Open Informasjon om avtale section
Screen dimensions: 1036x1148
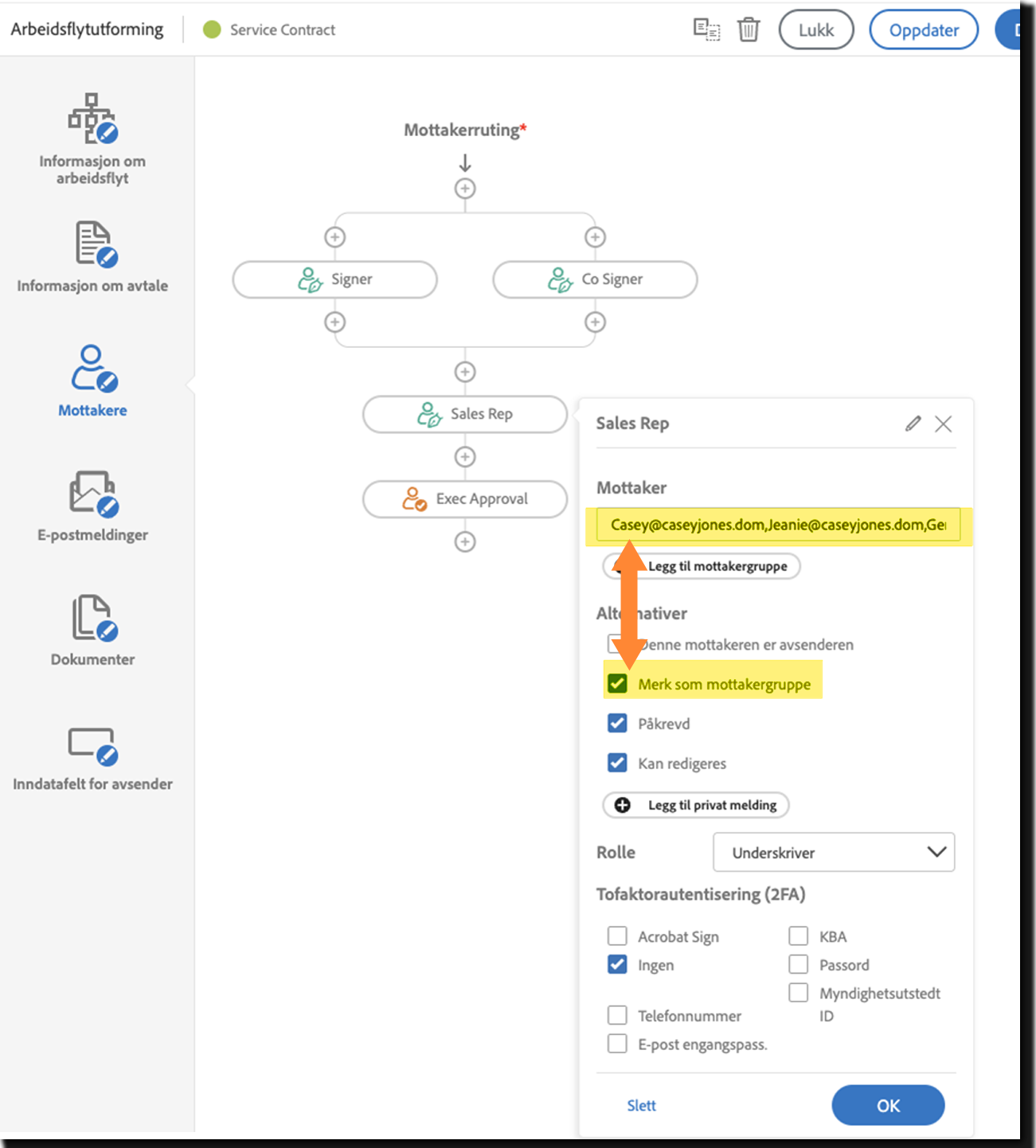coord(92,256)
